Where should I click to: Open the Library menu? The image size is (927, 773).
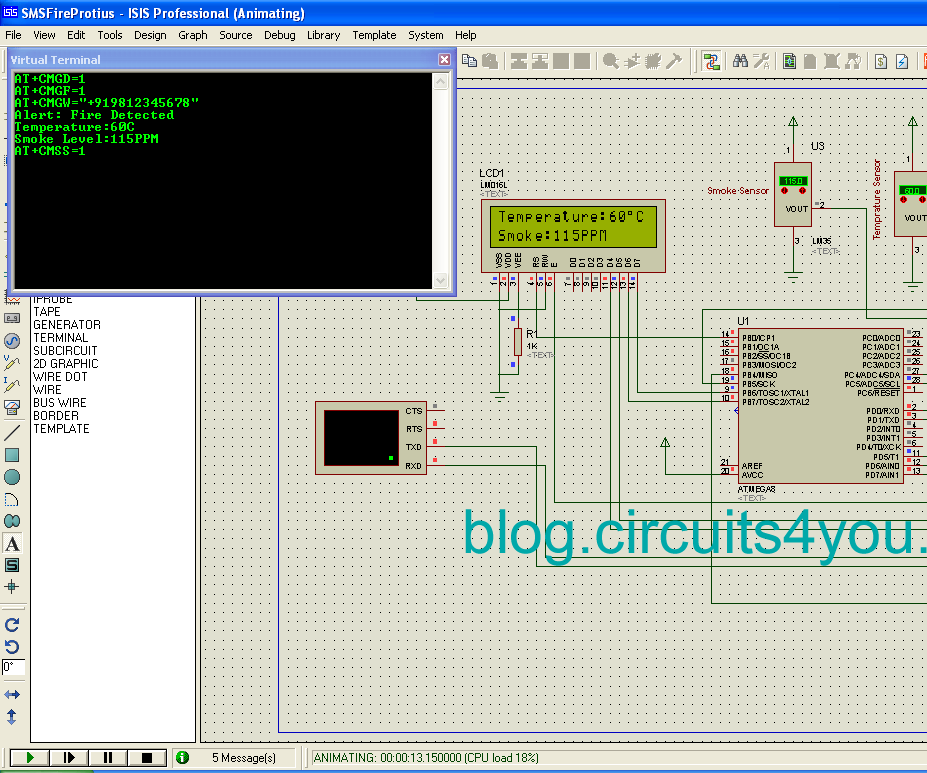click(323, 35)
